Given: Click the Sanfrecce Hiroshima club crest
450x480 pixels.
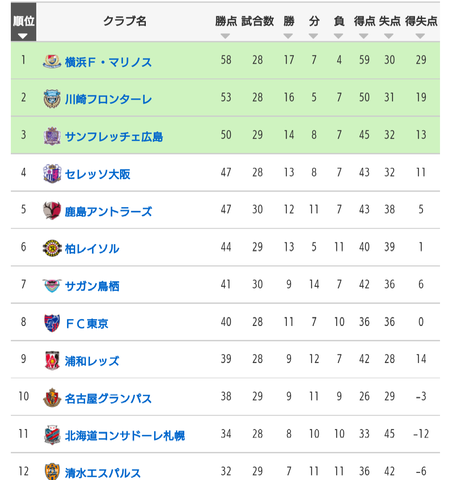Looking at the screenshot, I should [x=52, y=136].
